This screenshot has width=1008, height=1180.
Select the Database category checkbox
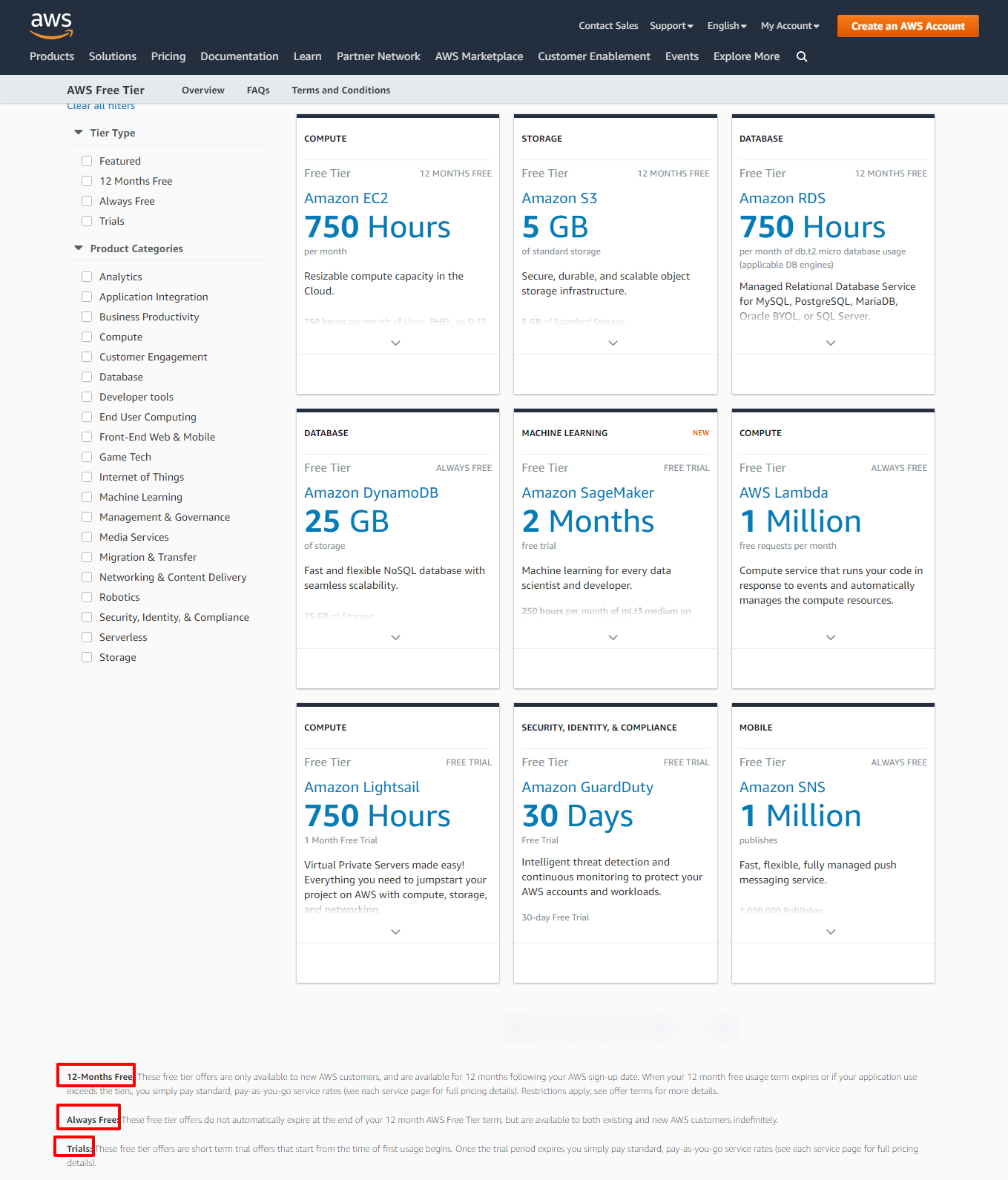(x=87, y=377)
